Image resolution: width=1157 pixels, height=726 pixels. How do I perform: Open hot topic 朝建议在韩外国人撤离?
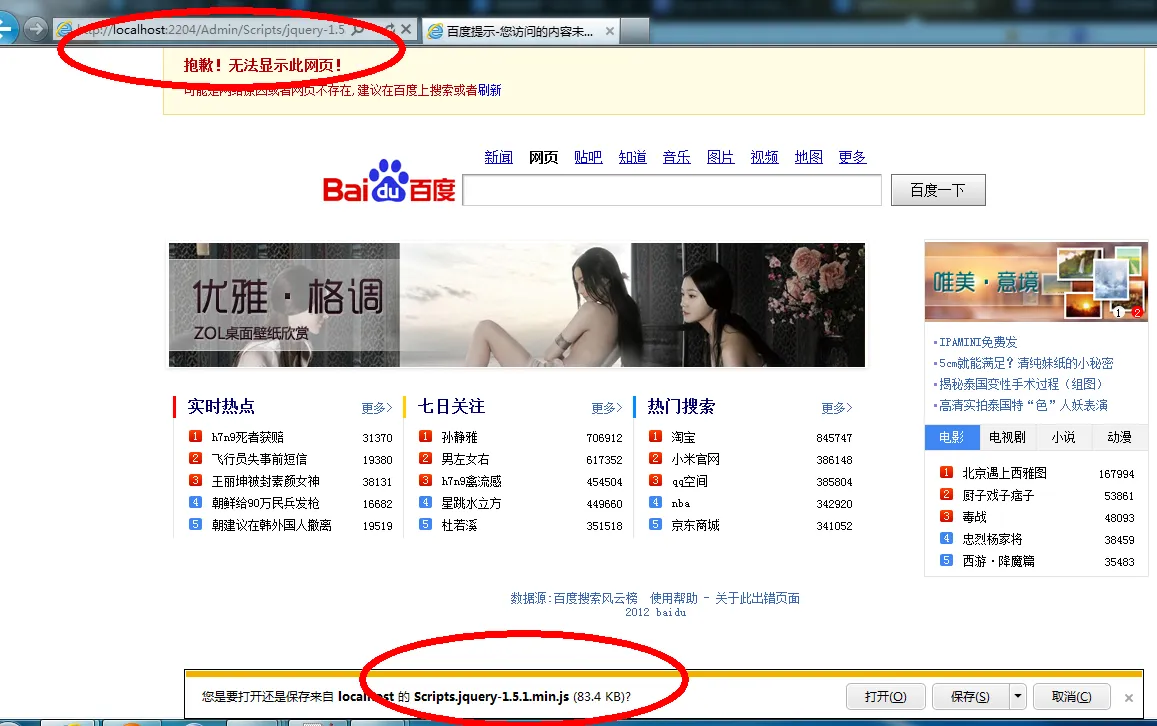(x=272, y=525)
